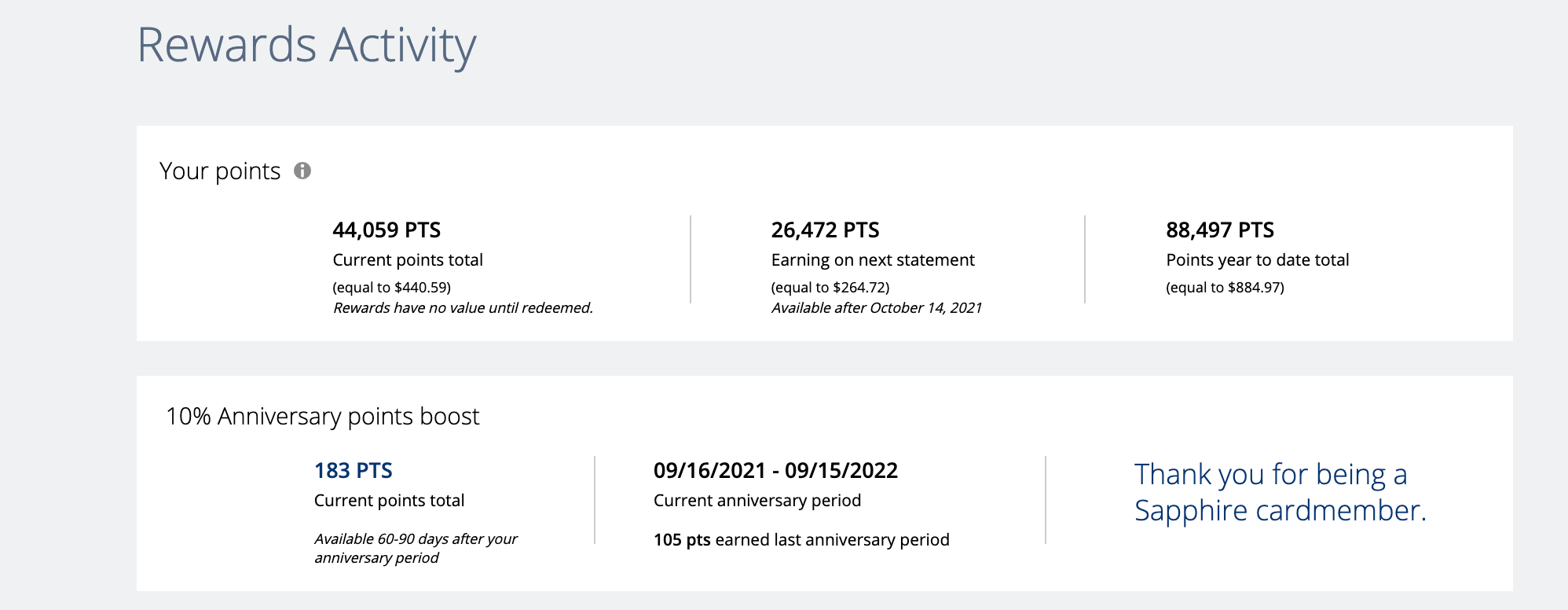
Task: Click the 88,497 PTS year to date value
Action: click(x=1219, y=230)
